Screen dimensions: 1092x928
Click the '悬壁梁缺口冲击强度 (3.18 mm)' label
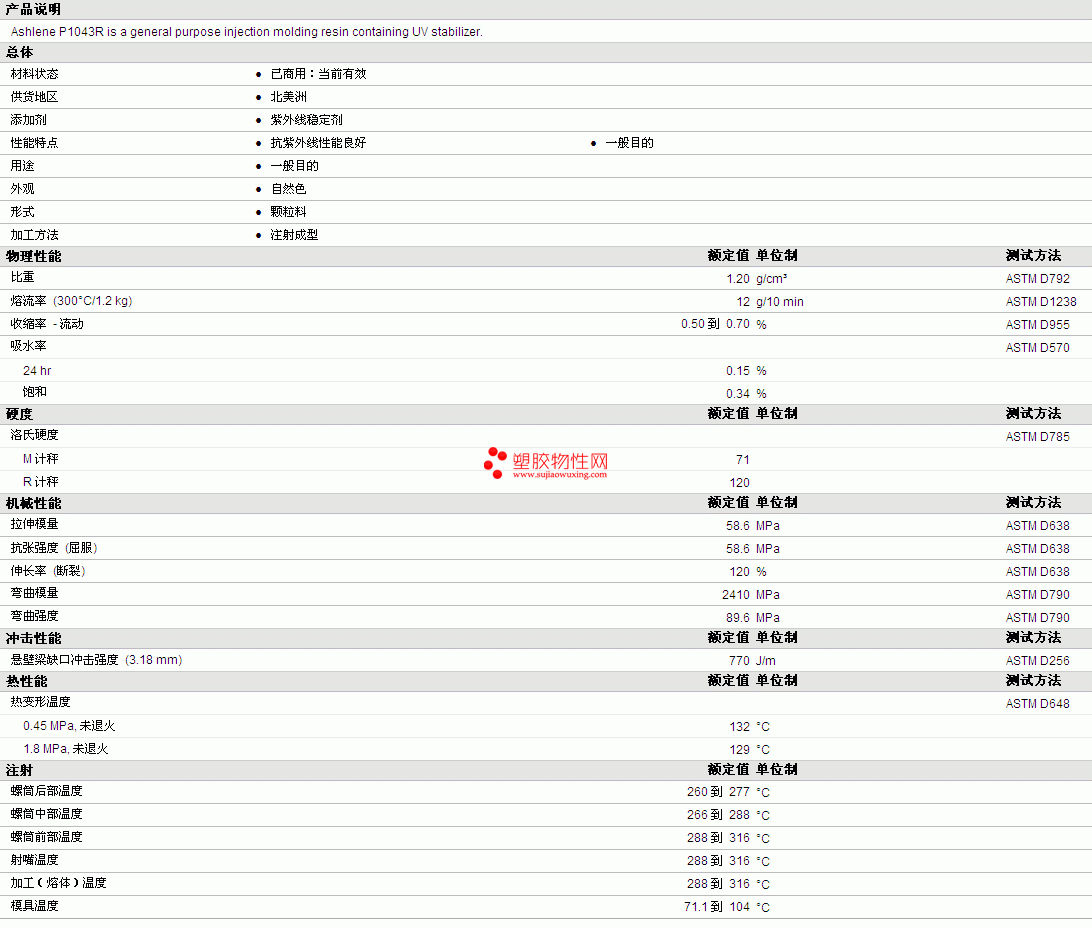[x=96, y=659]
